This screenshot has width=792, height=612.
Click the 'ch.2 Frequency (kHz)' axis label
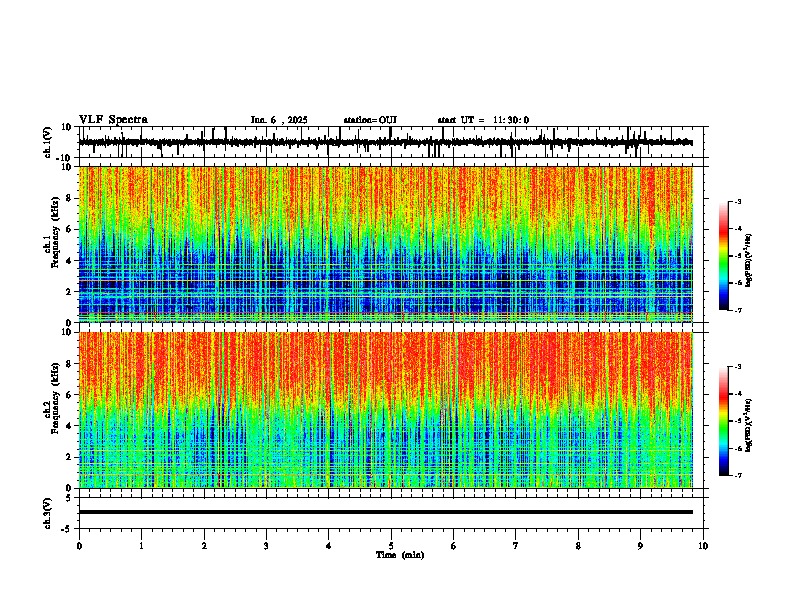(x=52, y=398)
